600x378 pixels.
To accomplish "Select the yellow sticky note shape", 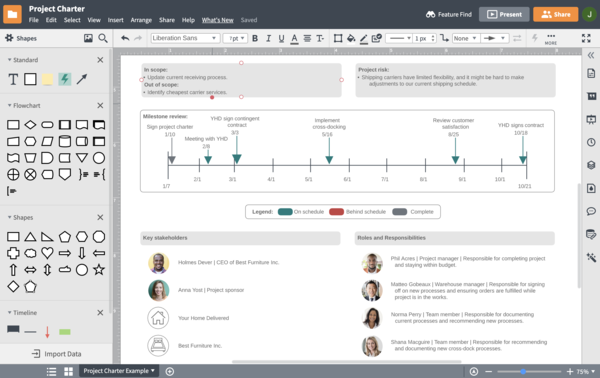I will [x=47, y=79].
